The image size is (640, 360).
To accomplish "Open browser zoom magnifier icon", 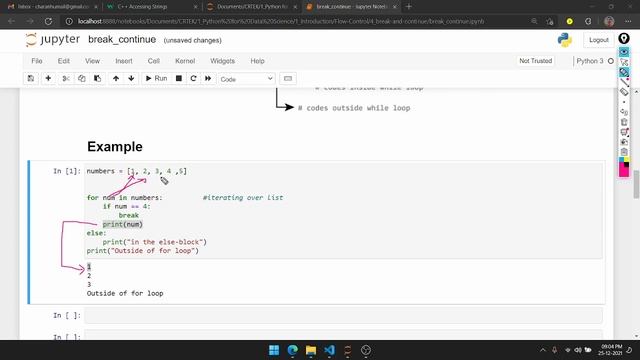I will tap(534, 21).
